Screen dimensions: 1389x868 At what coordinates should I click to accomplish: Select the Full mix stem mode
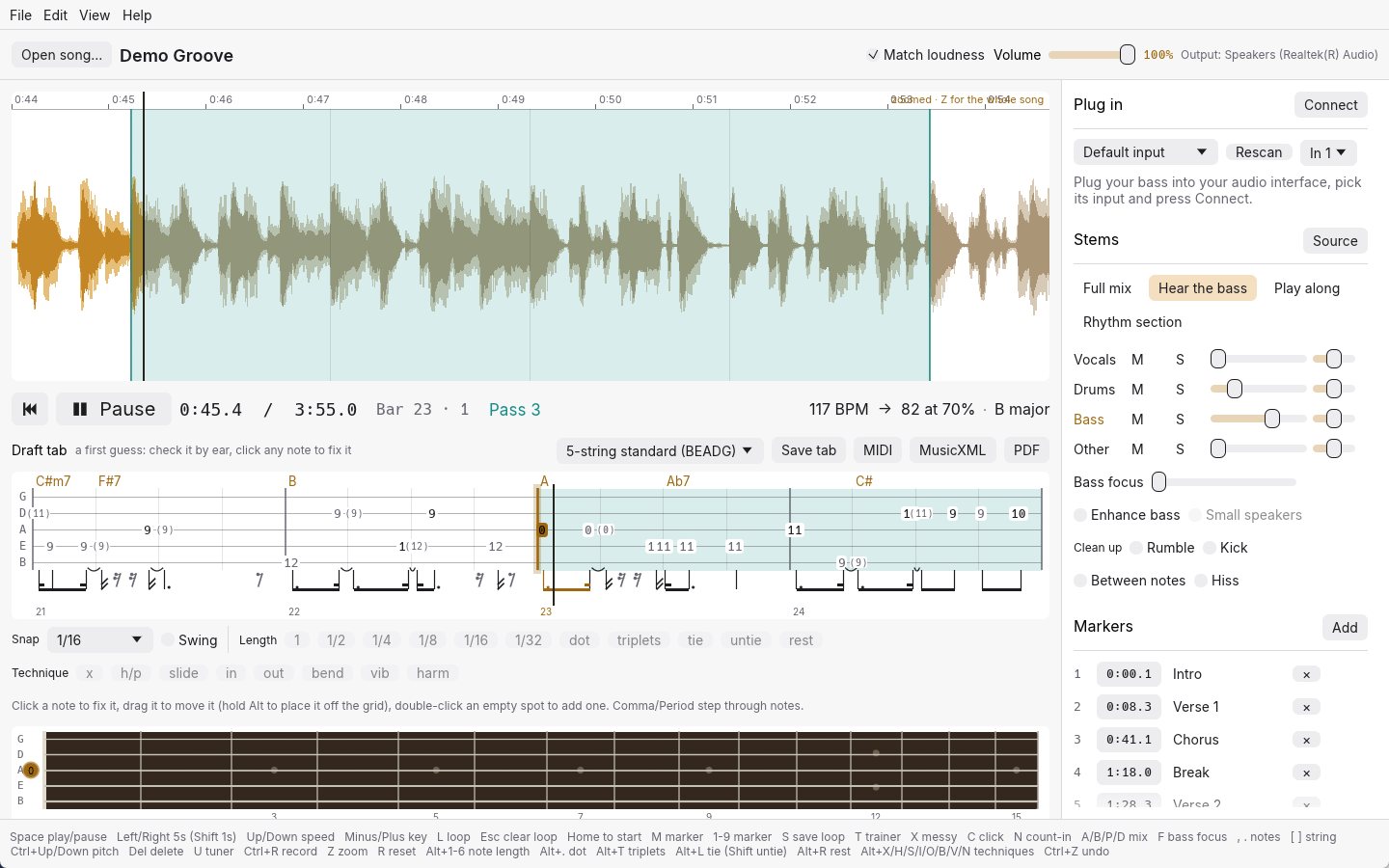click(1107, 288)
